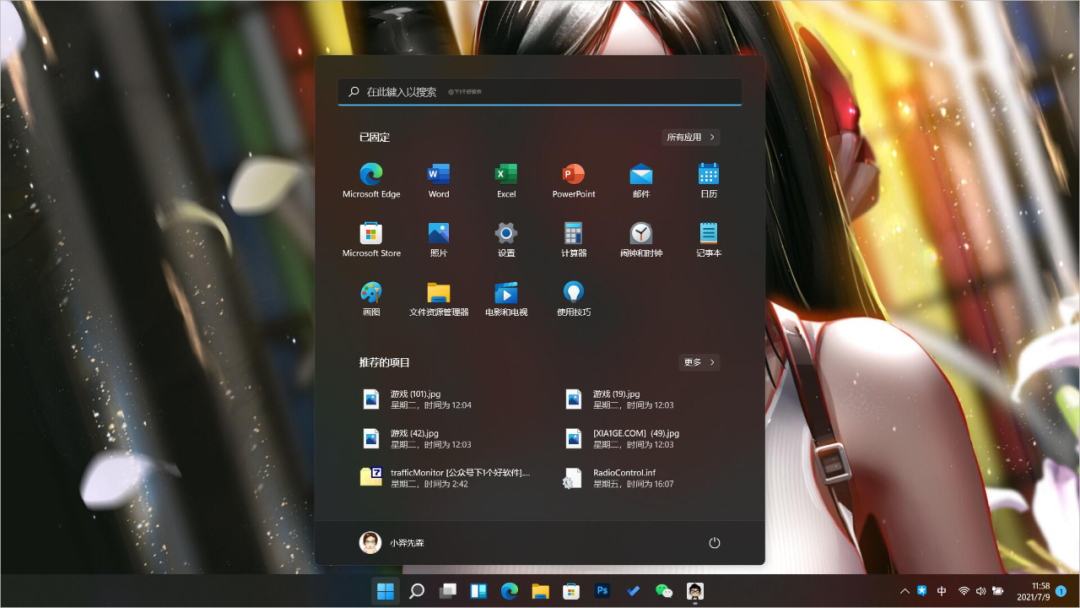This screenshot has width=1080, height=608.
Task: Launch Excel from the Start menu
Action: (506, 180)
